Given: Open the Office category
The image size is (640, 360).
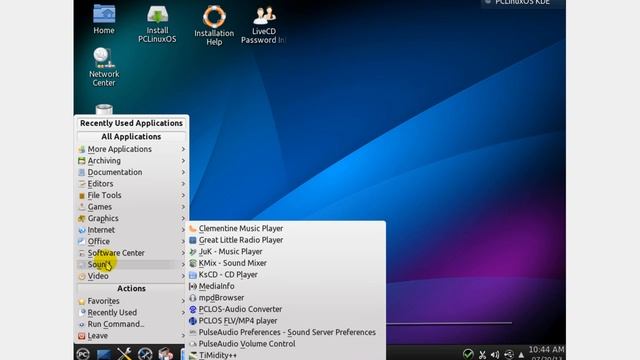Looking at the screenshot, I should click(131, 242).
